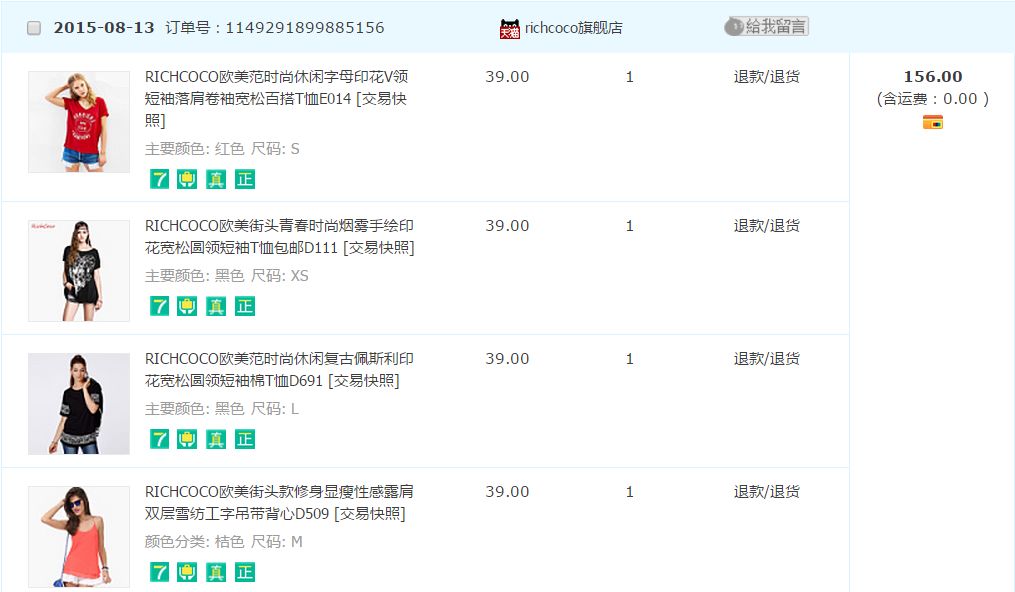
Task: Click the 7-day return icon under D111 item
Action: (x=159, y=306)
